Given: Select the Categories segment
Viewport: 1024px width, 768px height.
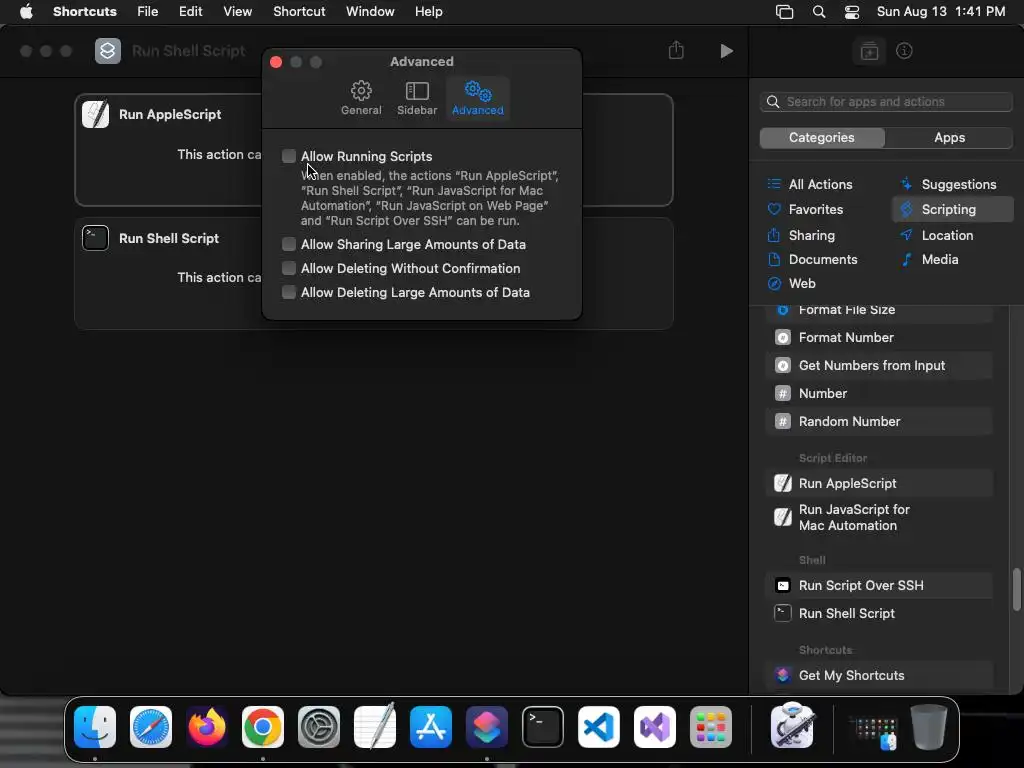Looking at the screenshot, I should point(822,138).
